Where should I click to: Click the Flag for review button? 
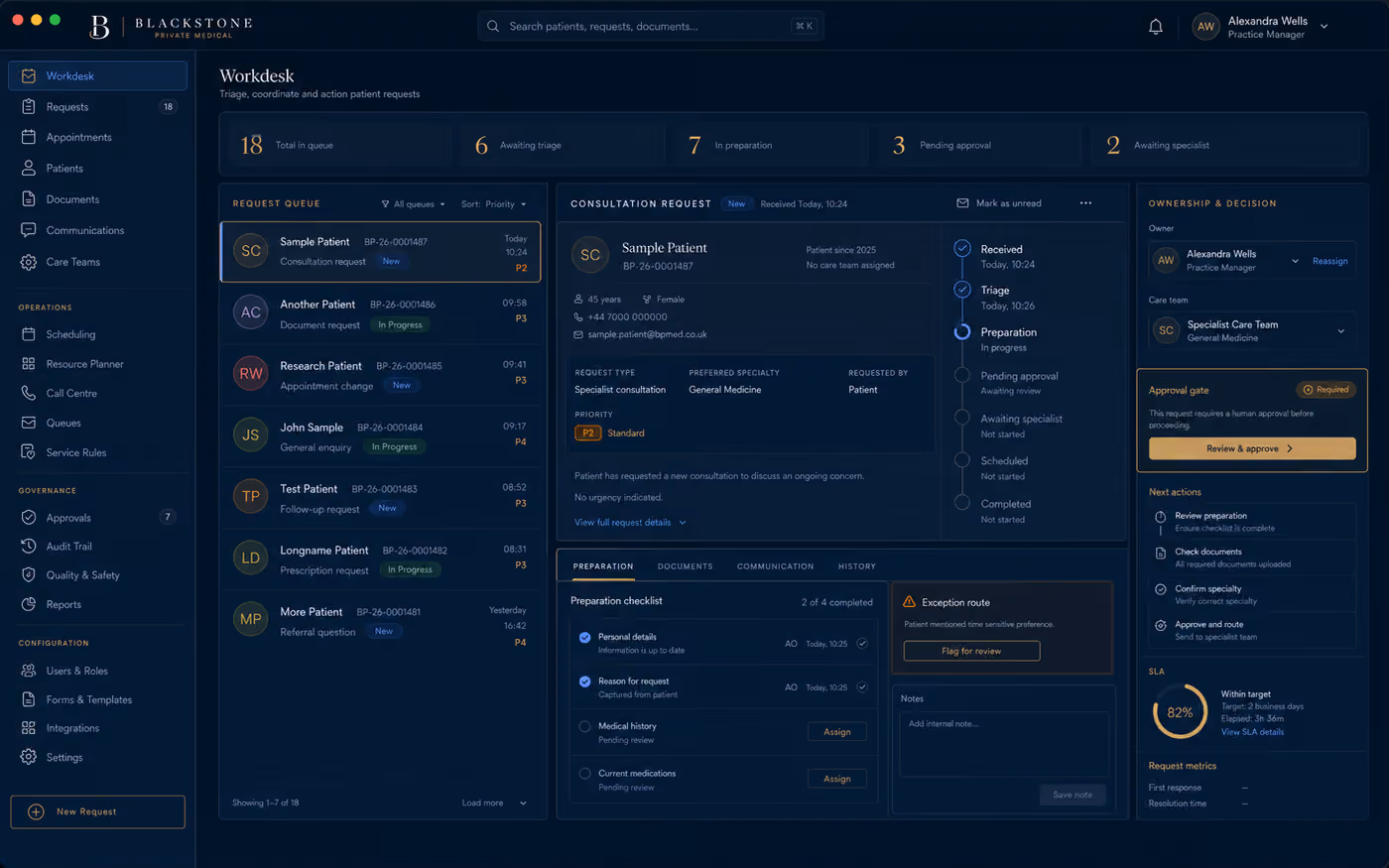click(971, 651)
